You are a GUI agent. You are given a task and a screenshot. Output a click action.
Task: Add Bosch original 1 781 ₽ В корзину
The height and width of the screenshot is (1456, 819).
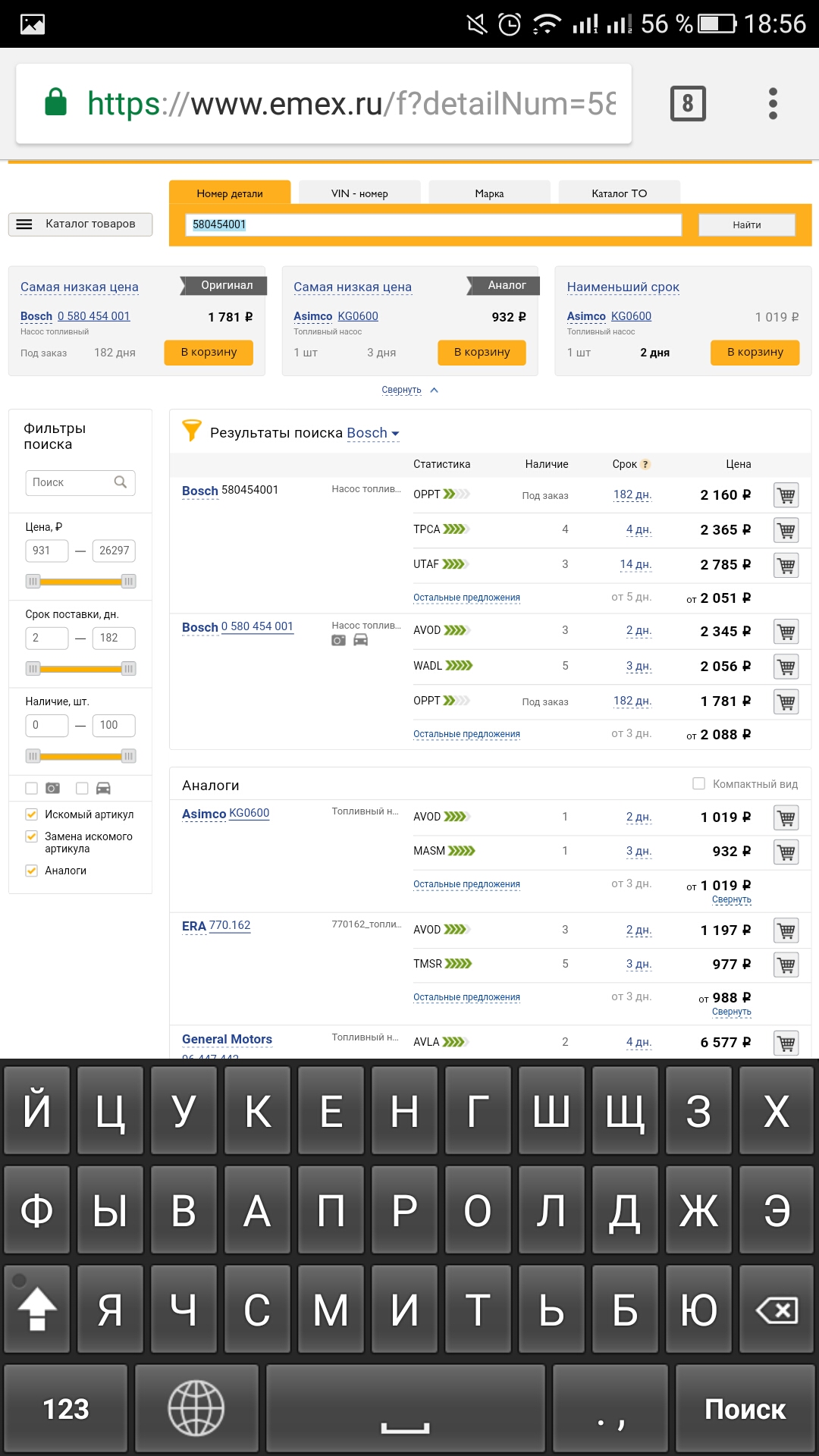pyautogui.click(x=209, y=352)
